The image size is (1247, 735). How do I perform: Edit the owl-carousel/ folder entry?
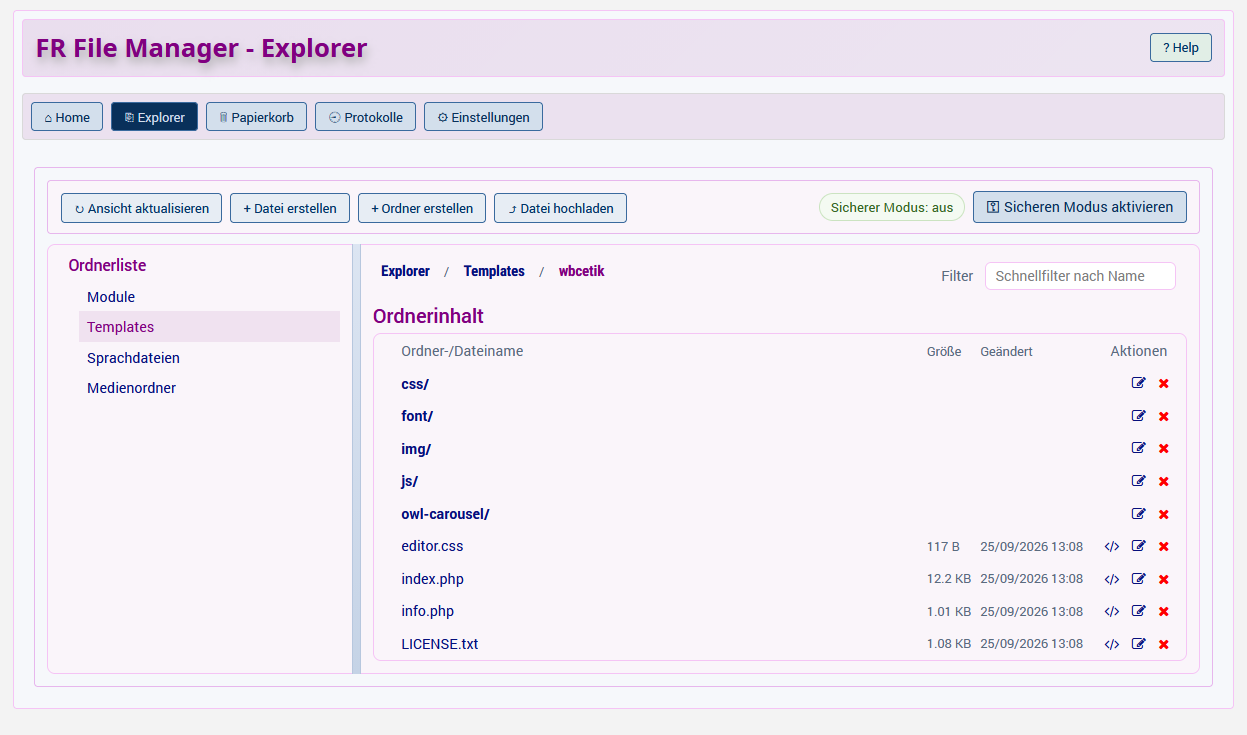point(1138,514)
